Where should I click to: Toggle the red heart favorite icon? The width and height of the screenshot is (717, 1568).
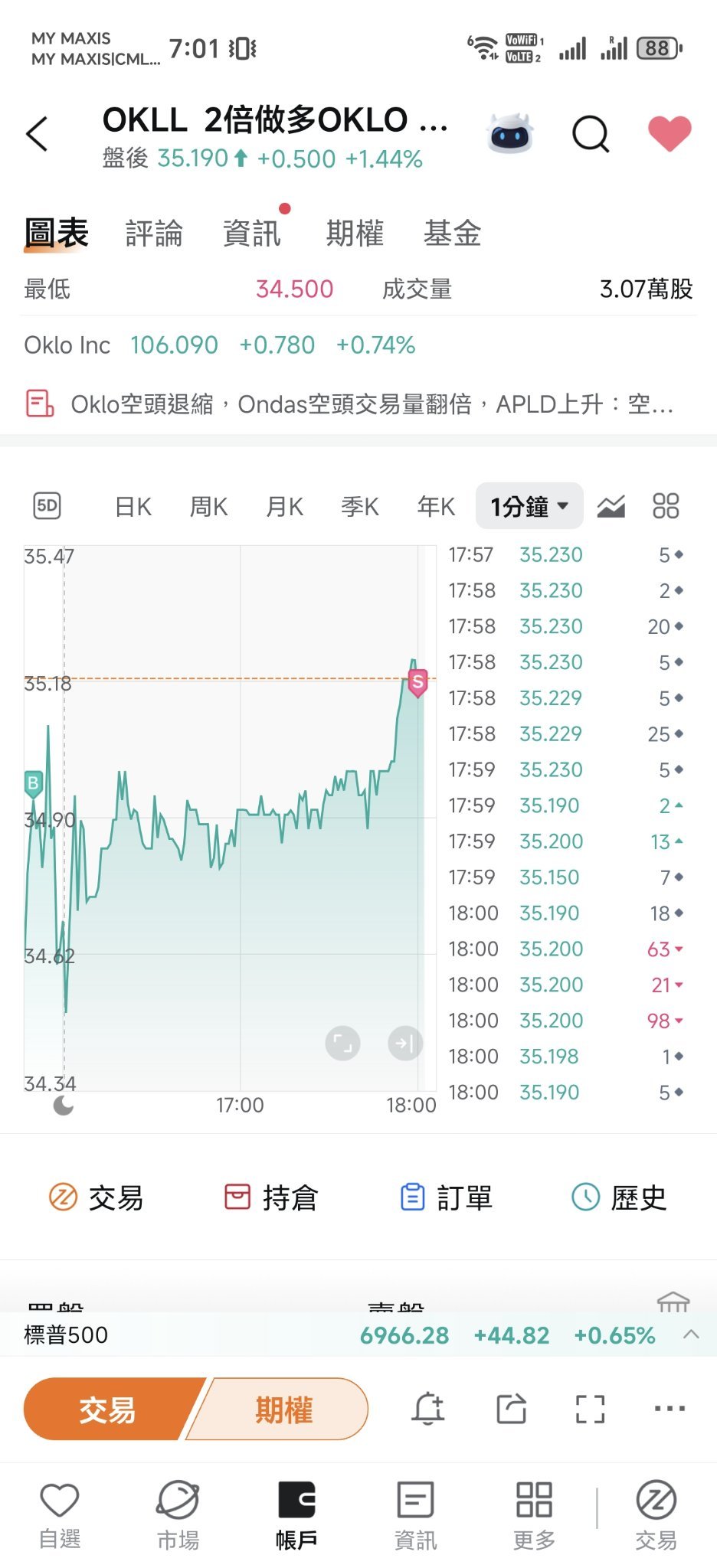click(670, 133)
